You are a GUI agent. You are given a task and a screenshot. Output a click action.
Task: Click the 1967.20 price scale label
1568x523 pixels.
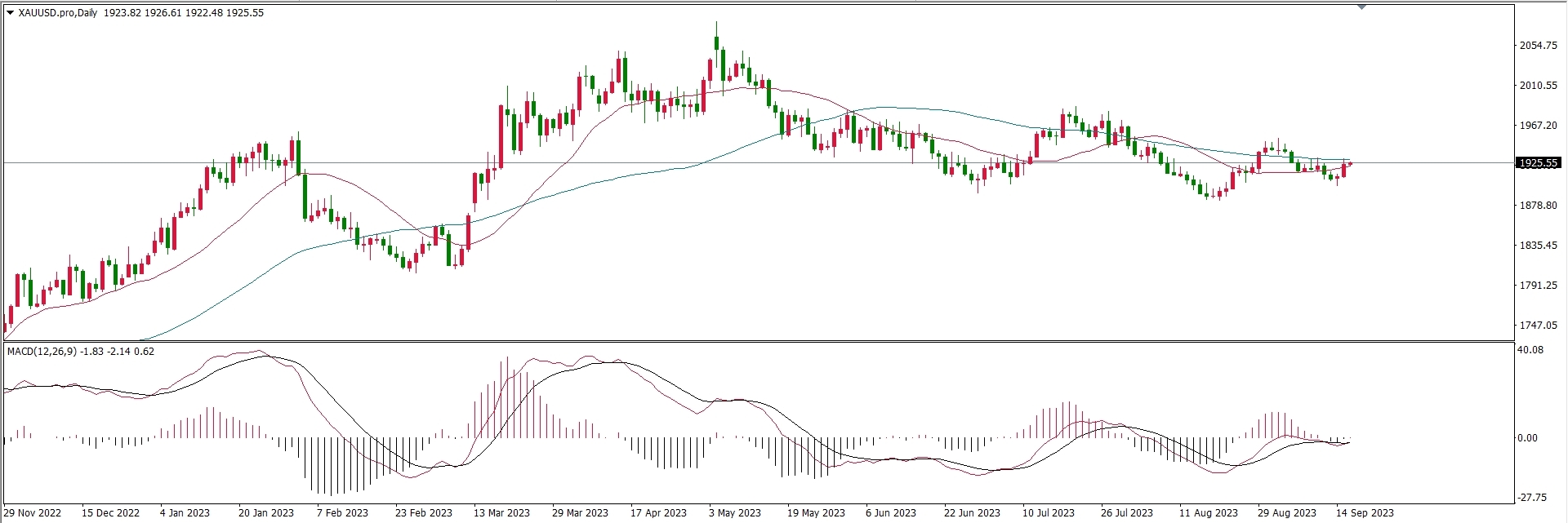[x=1538, y=126]
